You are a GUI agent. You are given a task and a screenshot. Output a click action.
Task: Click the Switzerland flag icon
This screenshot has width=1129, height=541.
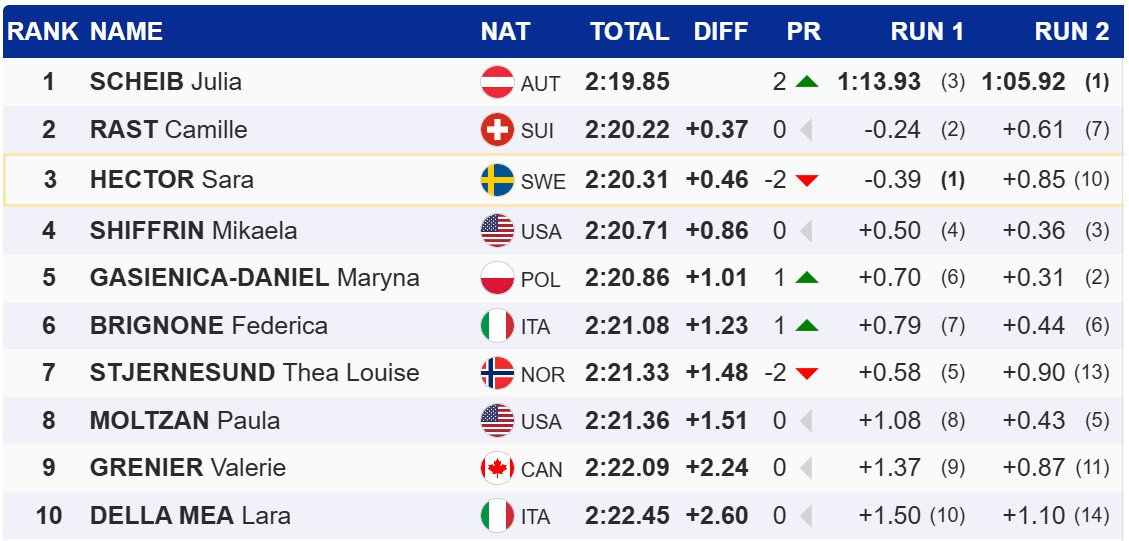pos(497,130)
